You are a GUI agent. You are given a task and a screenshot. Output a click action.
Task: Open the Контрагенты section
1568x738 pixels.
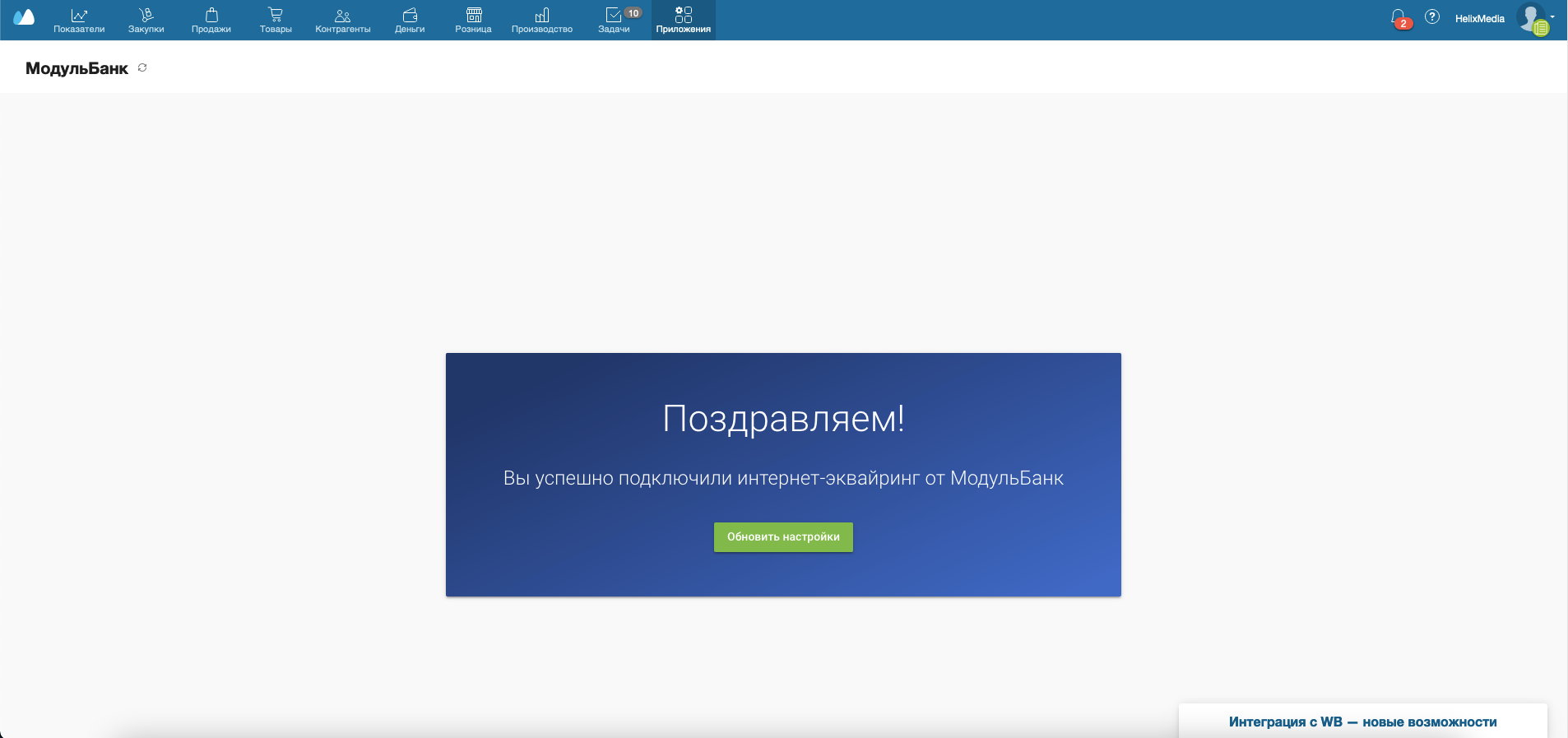343,21
